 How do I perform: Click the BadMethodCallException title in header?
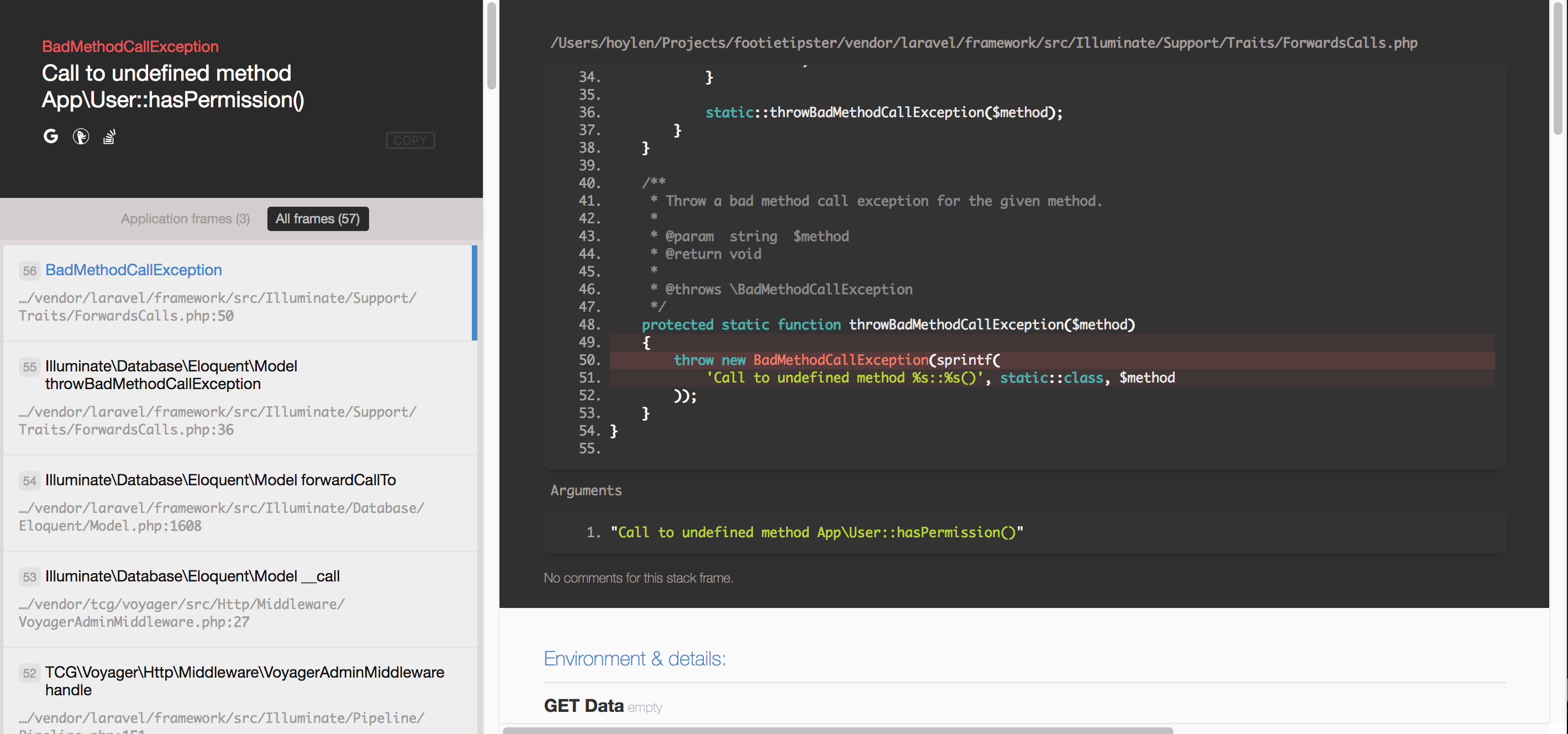click(130, 46)
